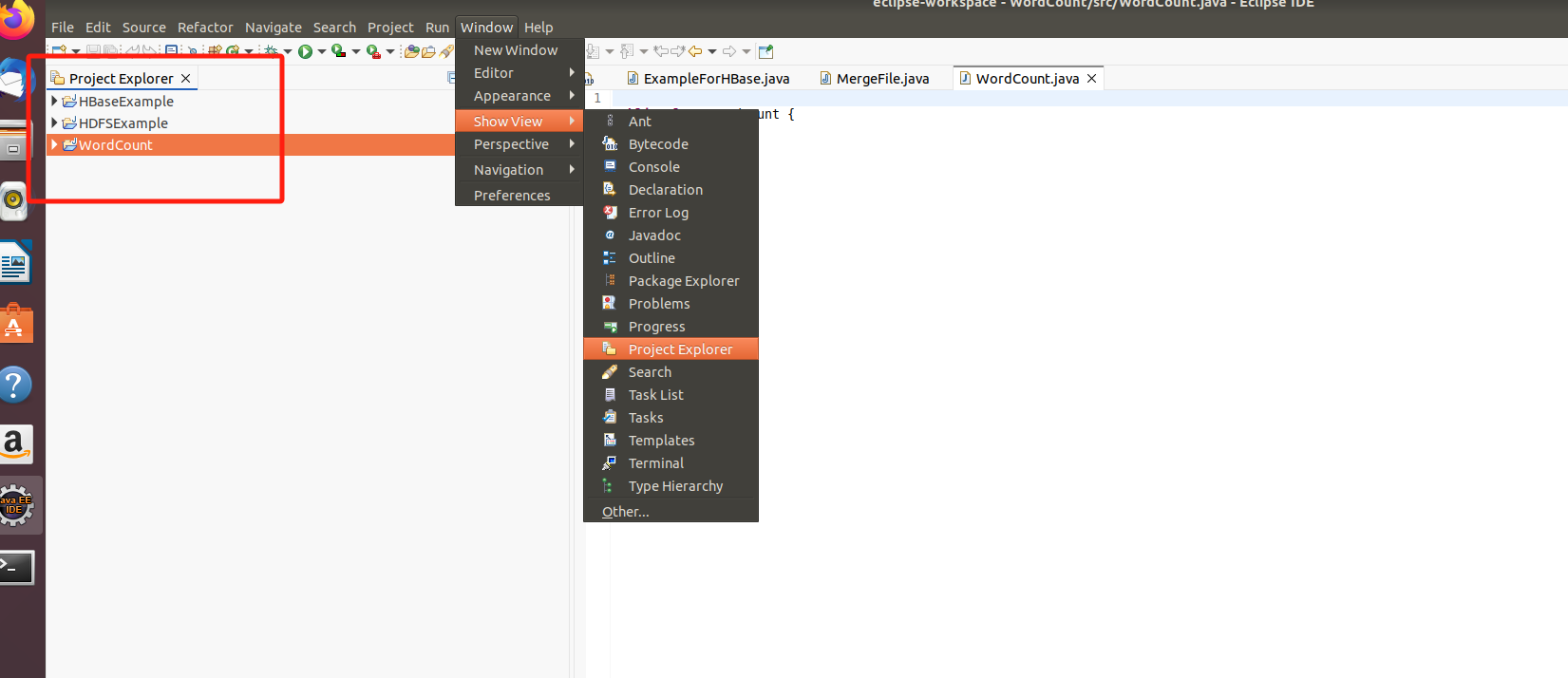Image resolution: width=1568 pixels, height=678 pixels.
Task: Select the Type Hierarchy view
Action: (671, 486)
